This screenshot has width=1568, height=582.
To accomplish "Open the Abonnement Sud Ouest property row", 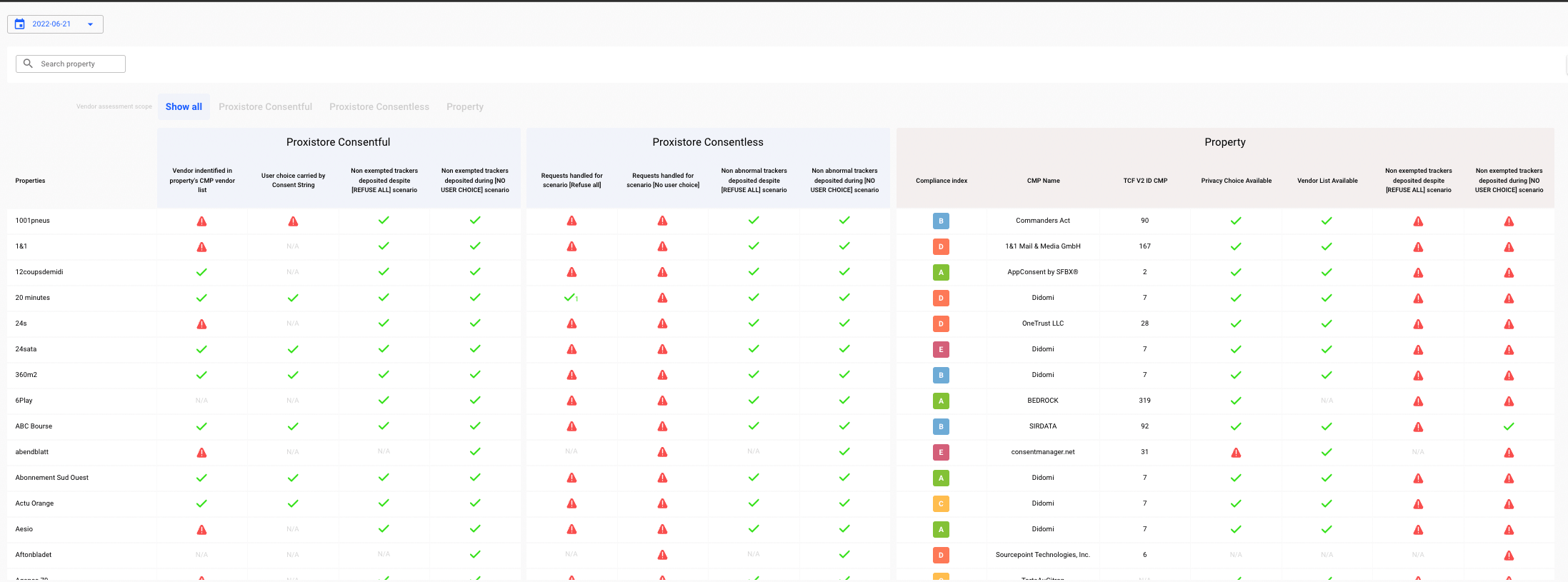I will click(x=52, y=478).
